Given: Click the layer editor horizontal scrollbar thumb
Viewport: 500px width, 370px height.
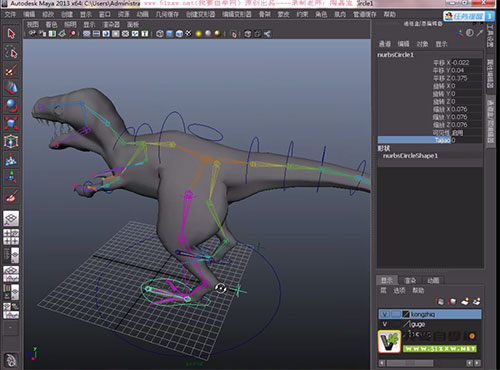Looking at the screenshot, I should tap(410, 363).
